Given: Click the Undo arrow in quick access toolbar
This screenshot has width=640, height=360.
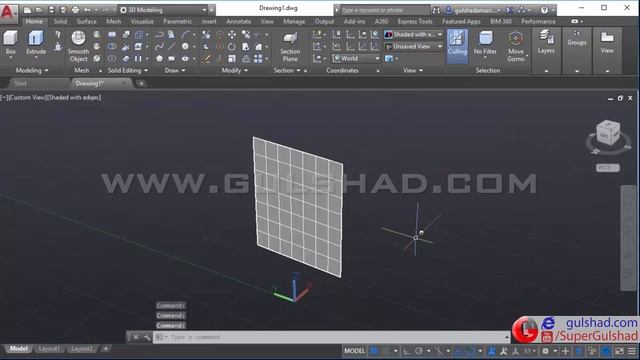Looking at the screenshot, I should click(x=87, y=10).
